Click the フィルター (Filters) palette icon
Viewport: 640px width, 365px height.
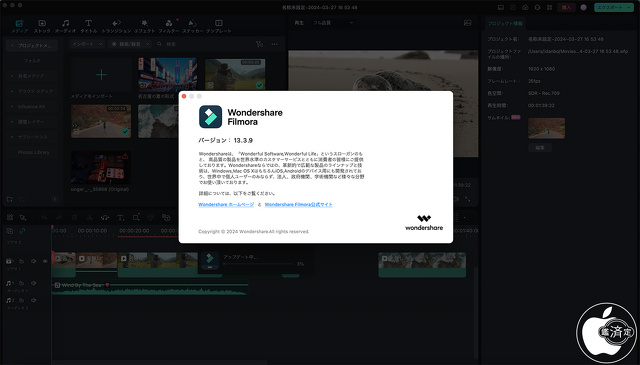click(x=169, y=23)
